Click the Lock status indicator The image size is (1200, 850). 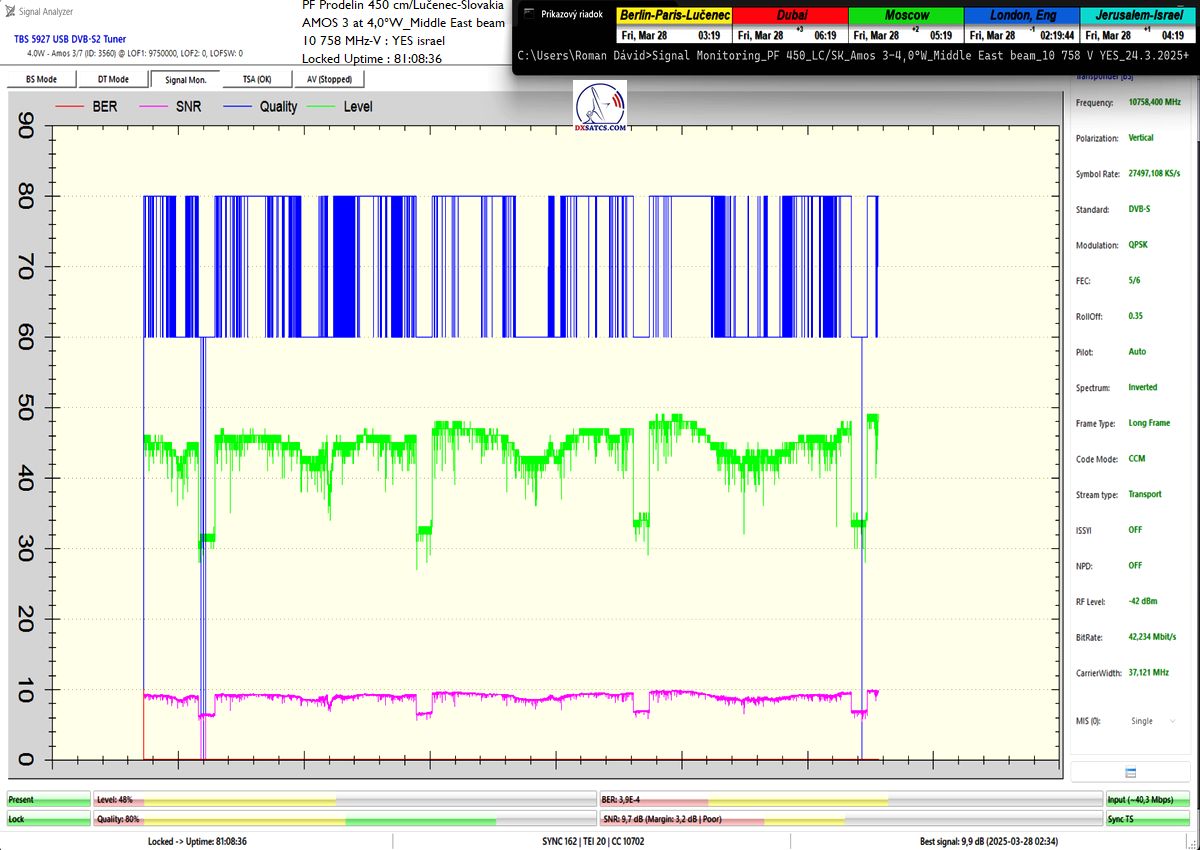[x=47, y=819]
